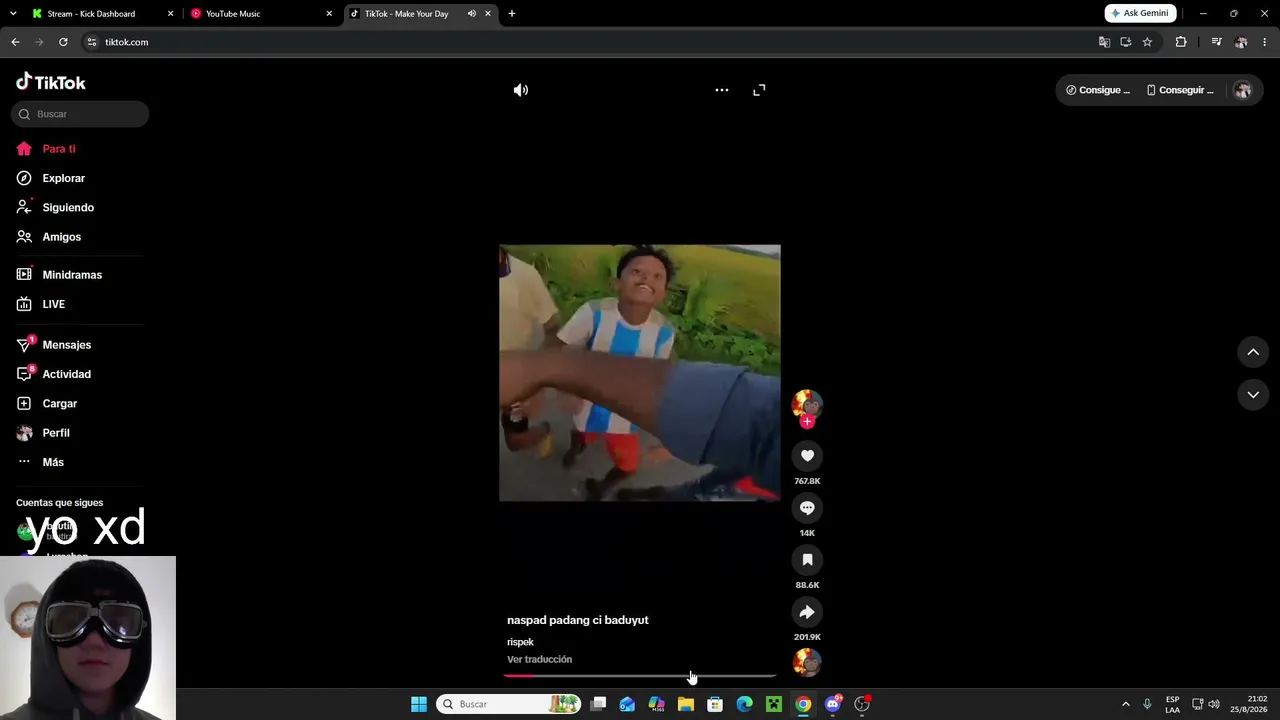Viewport: 1280px width, 720px height.
Task: Follow the creator with the plus badge
Action: [807, 422]
